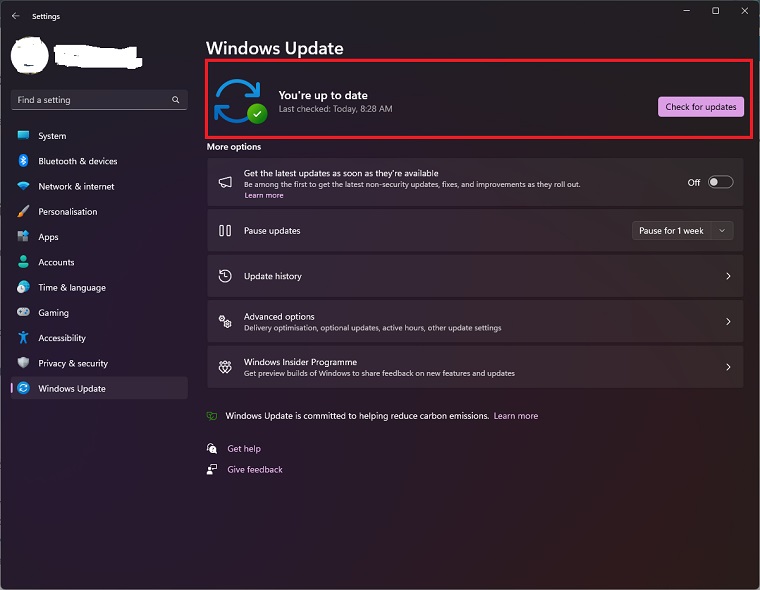Click the Give feedback person icon
The width and height of the screenshot is (760, 590).
[212, 469]
